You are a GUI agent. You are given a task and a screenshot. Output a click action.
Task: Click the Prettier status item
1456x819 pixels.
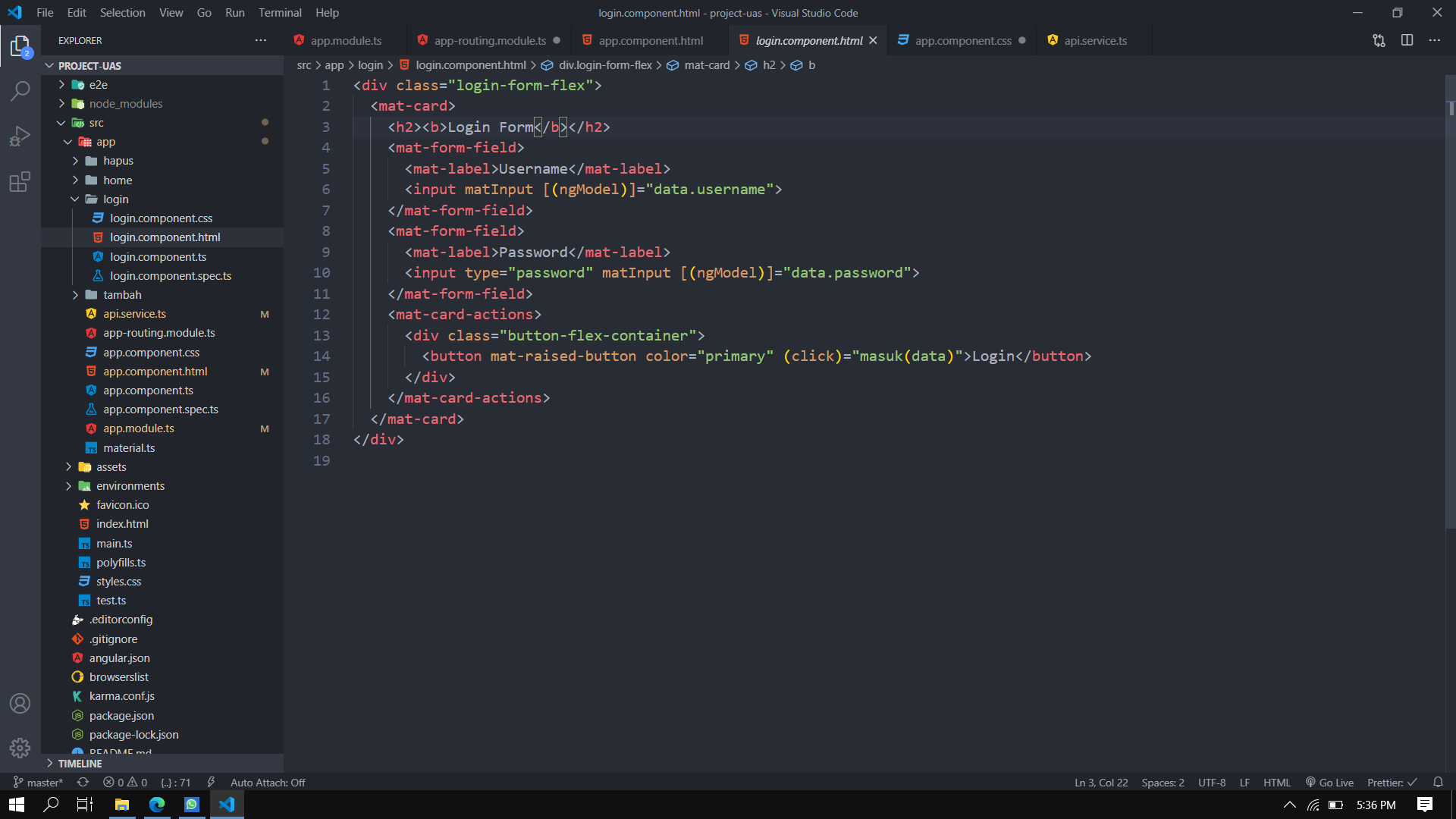(x=1392, y=782)
